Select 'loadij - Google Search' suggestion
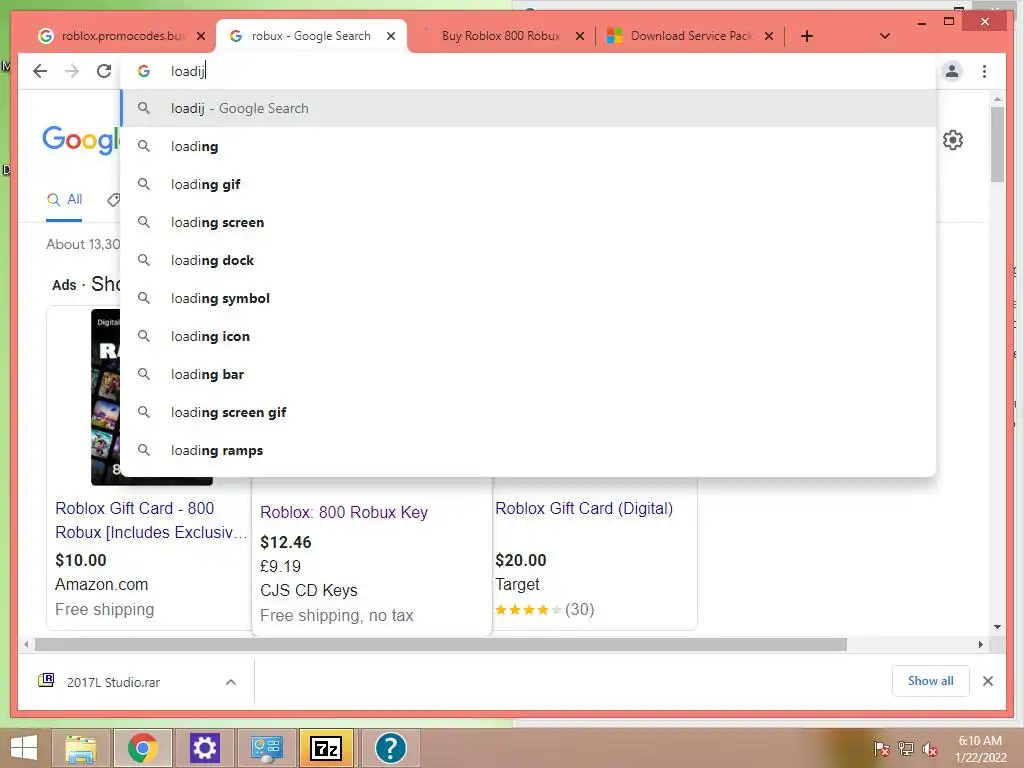The height and width of the screenshot is (768, 1024). 528,108
